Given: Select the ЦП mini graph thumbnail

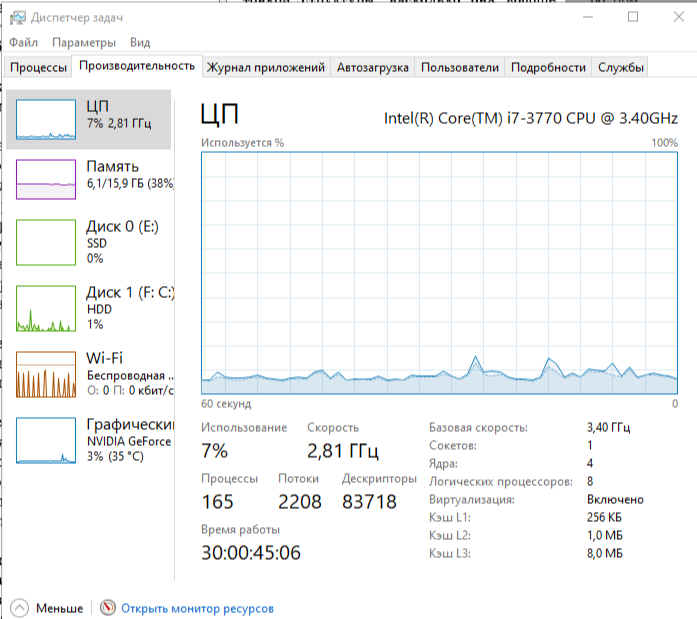Looking at the screenshot, I should (x=46, y=120).
